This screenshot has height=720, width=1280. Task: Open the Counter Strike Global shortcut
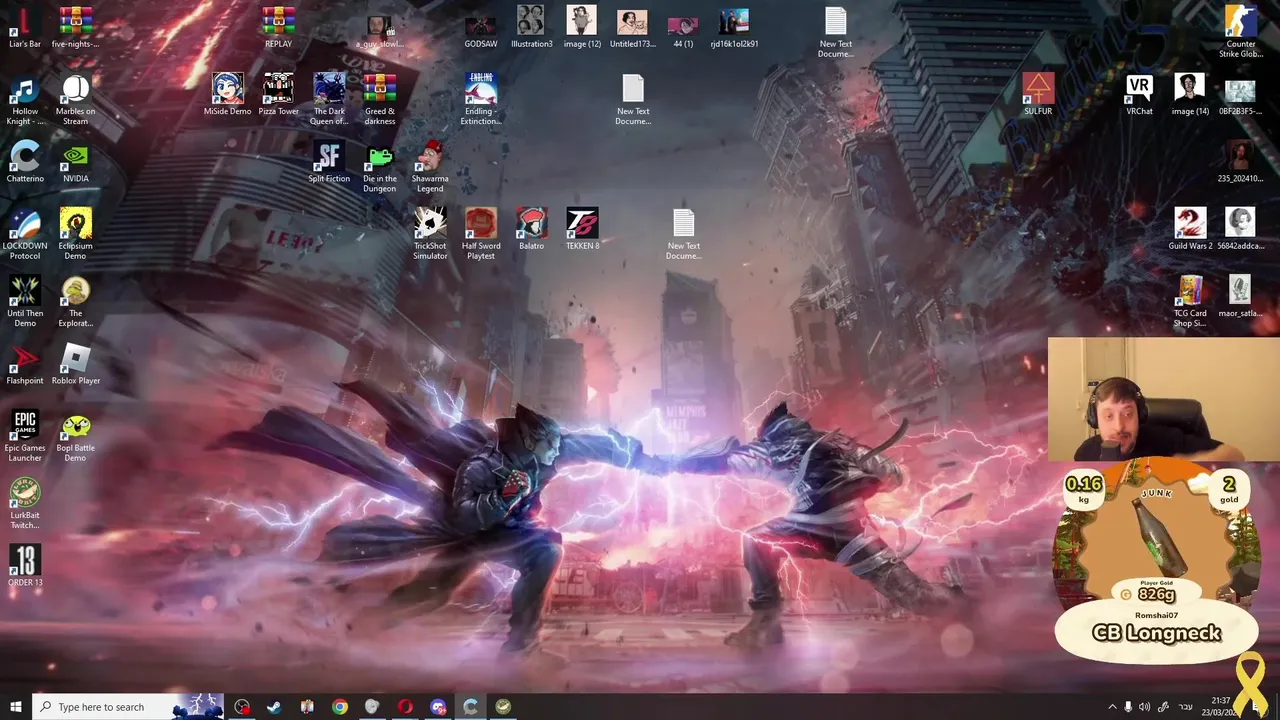click(1241, 32)
